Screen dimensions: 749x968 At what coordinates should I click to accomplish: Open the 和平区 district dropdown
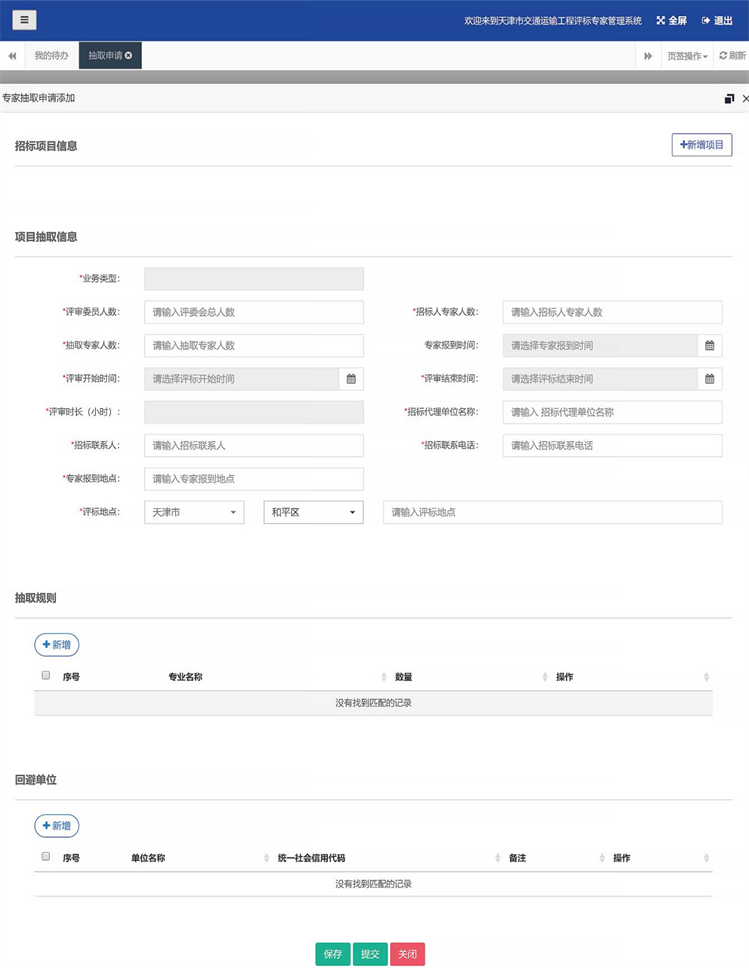click(x=313, y=512)
